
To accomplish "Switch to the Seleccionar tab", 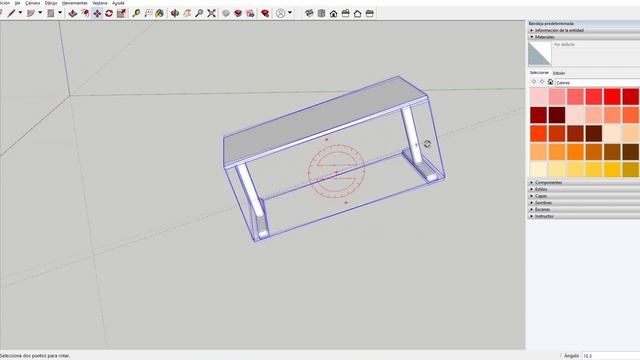I will pyautogui.click(x=539, y=73).
